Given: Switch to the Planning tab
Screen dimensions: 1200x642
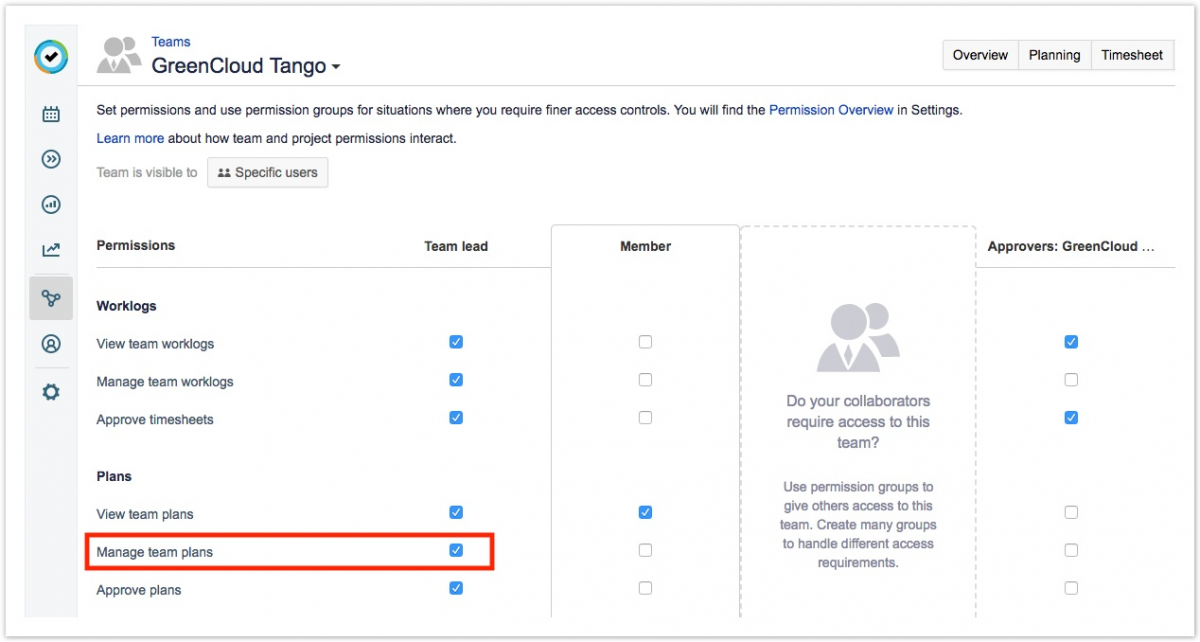Looking at the screenshot, I should click(1054, 55).
